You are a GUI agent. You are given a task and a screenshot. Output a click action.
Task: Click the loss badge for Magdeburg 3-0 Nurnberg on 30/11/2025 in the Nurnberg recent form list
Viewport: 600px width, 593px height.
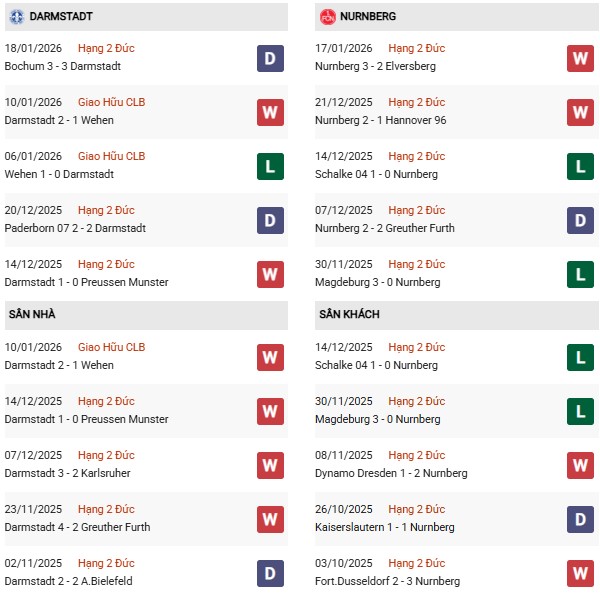(580, 275)
